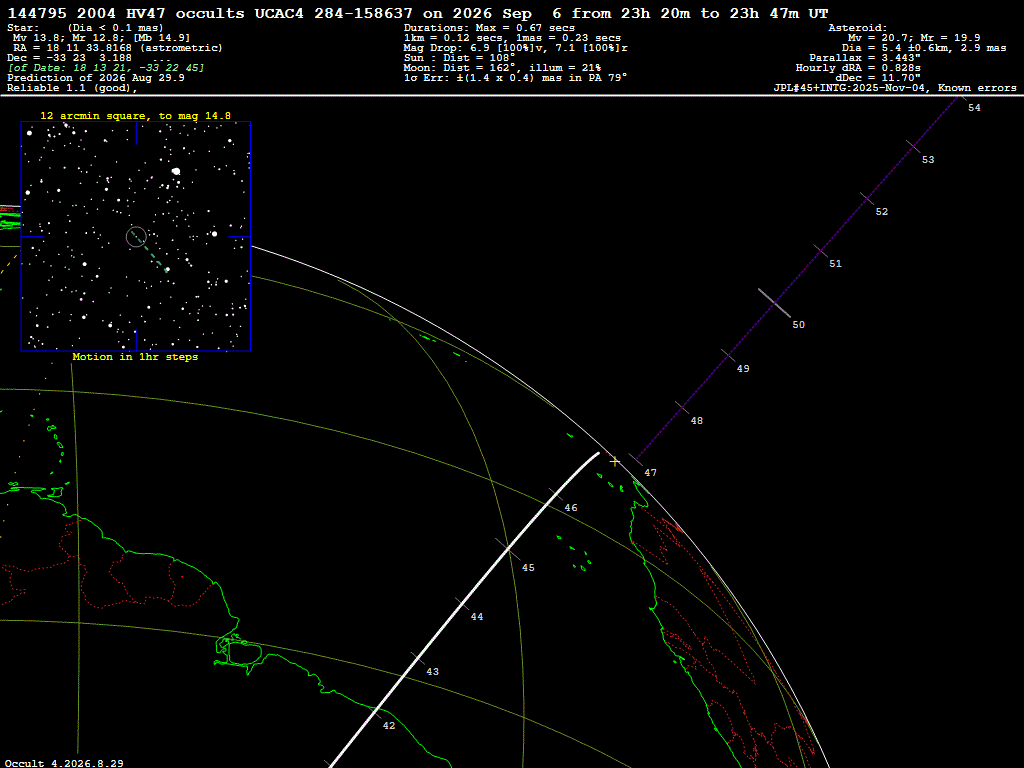
Task: Click the green asteroid motion dashes in the chart
Action: 151,251
